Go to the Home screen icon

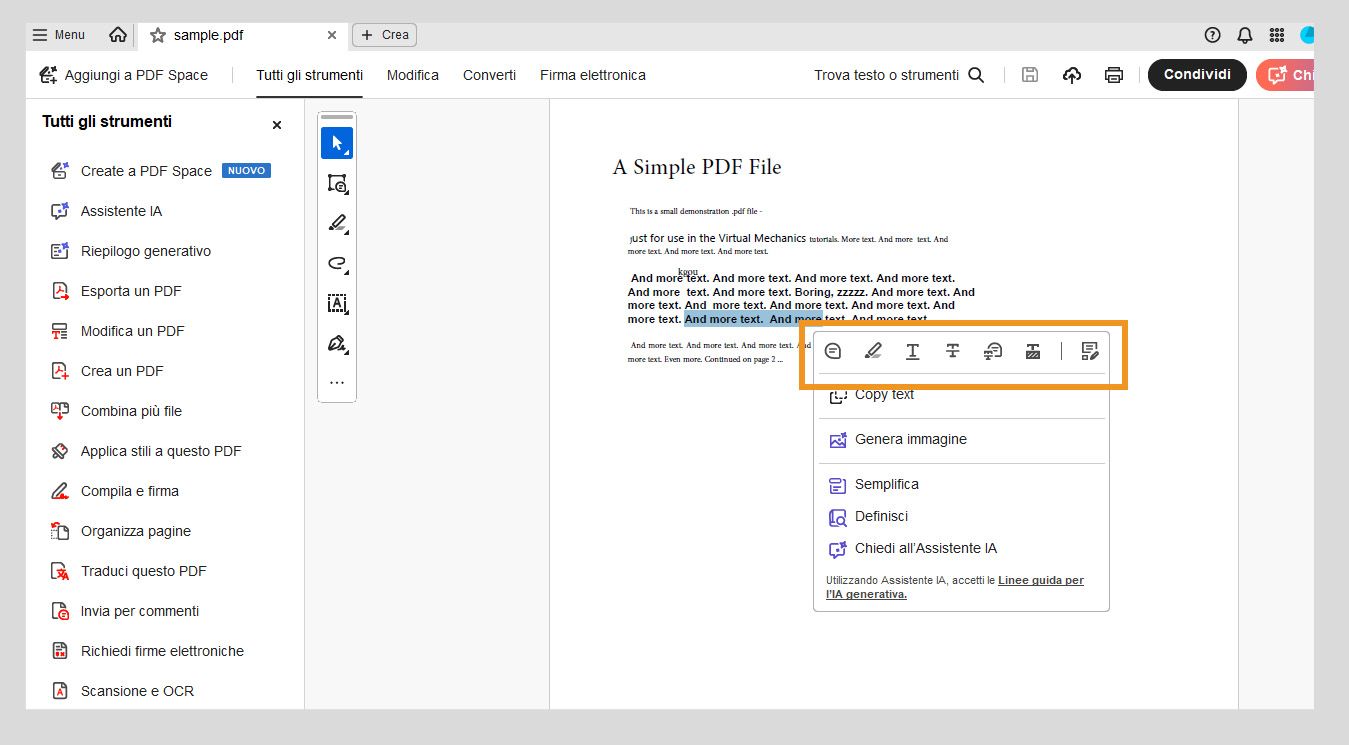coord(118,35)
